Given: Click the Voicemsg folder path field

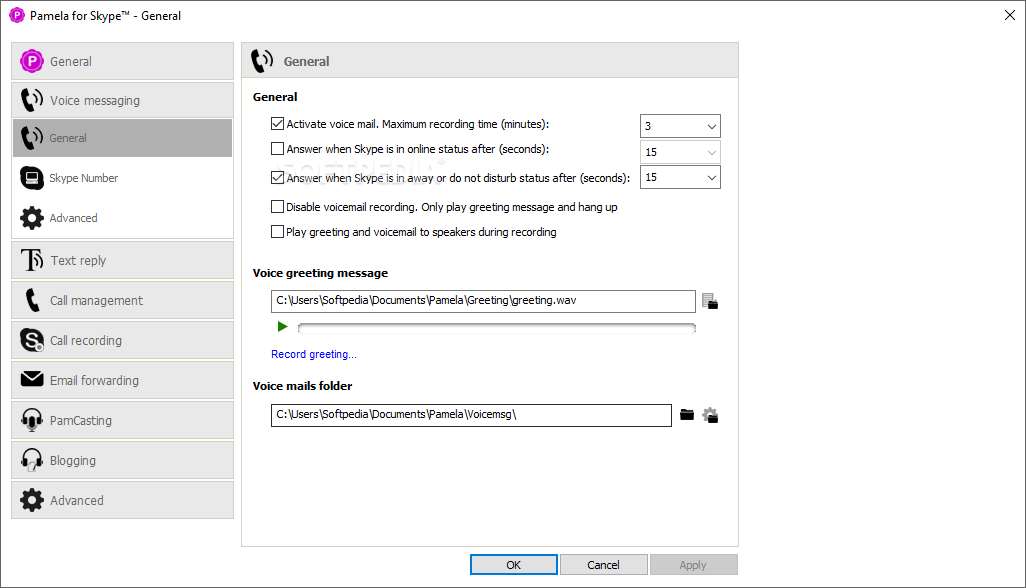Looking at the screenshot, I should (471, 415).
